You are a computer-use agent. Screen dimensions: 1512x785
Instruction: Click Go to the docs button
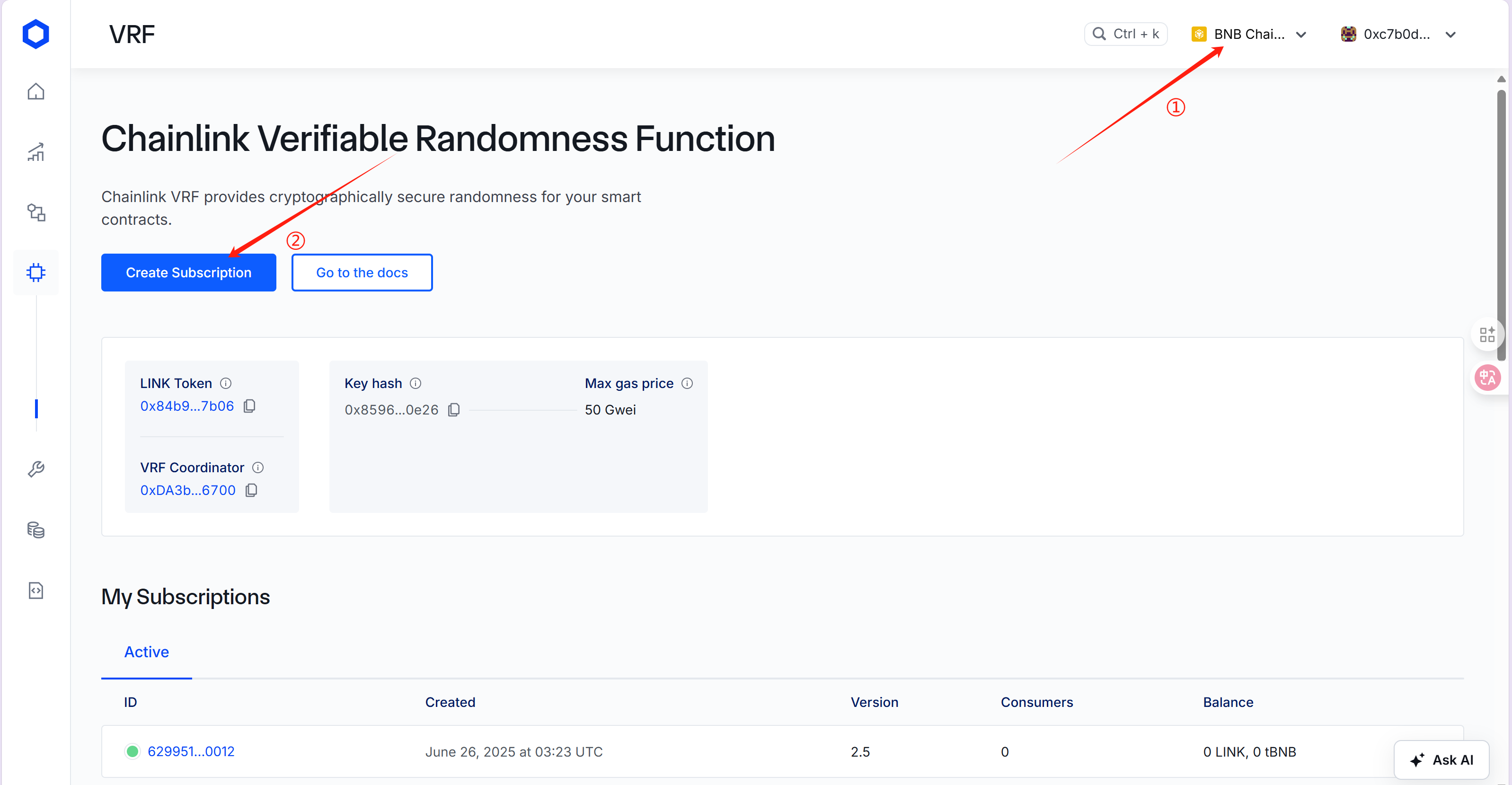click(x=362, y=272)
